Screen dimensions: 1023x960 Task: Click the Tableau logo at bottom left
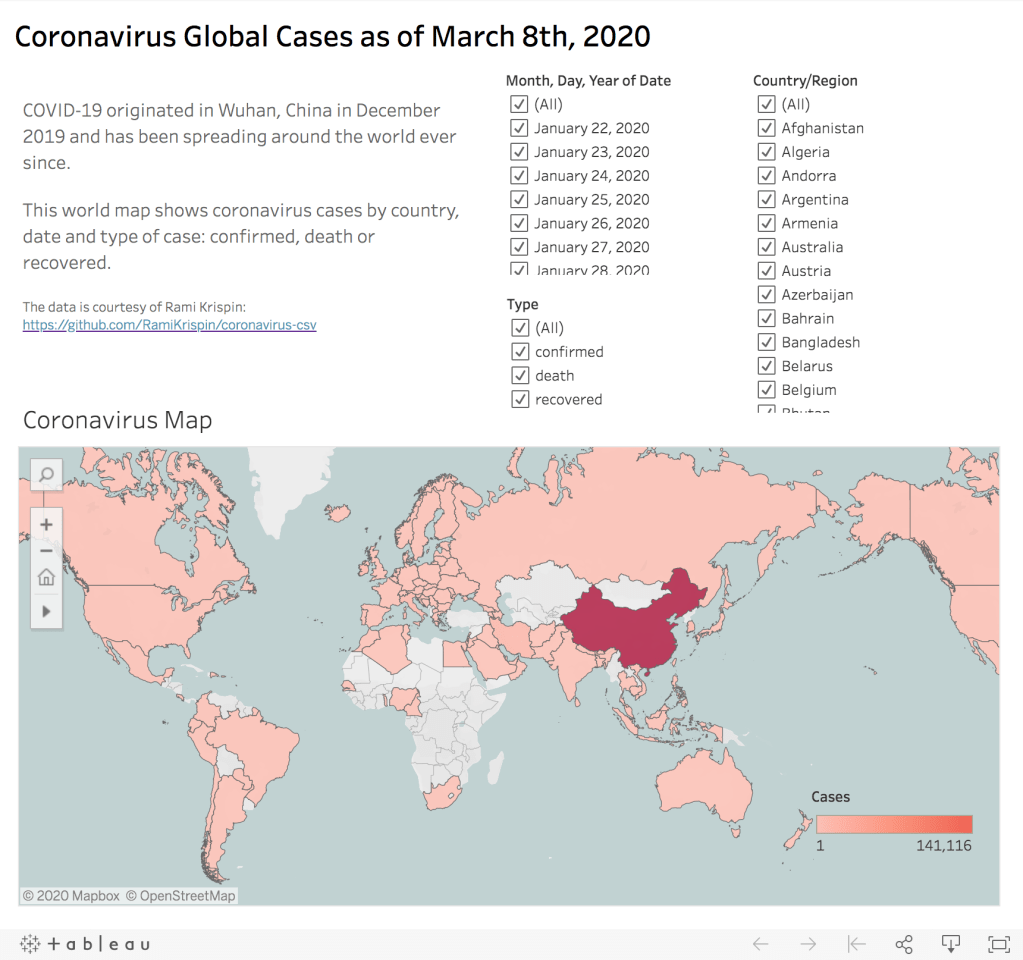point(85,944)
